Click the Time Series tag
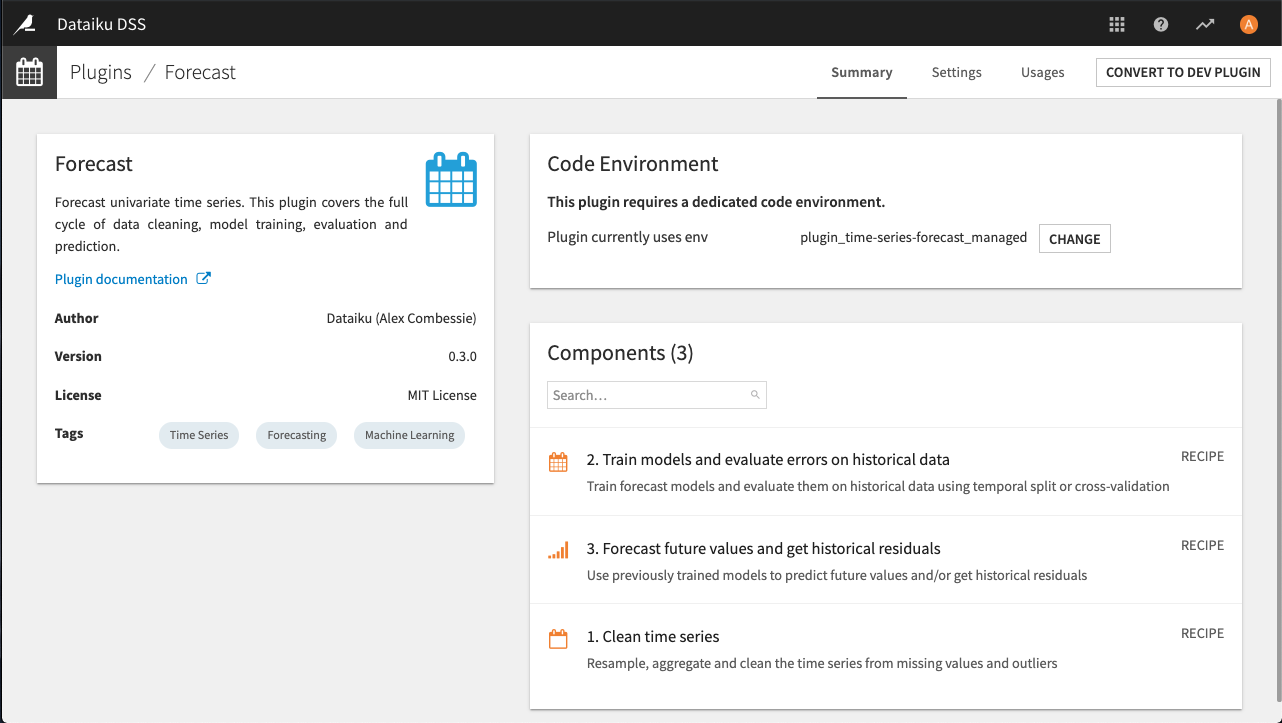Viewport: 1282px width, 723px height. 199,435
